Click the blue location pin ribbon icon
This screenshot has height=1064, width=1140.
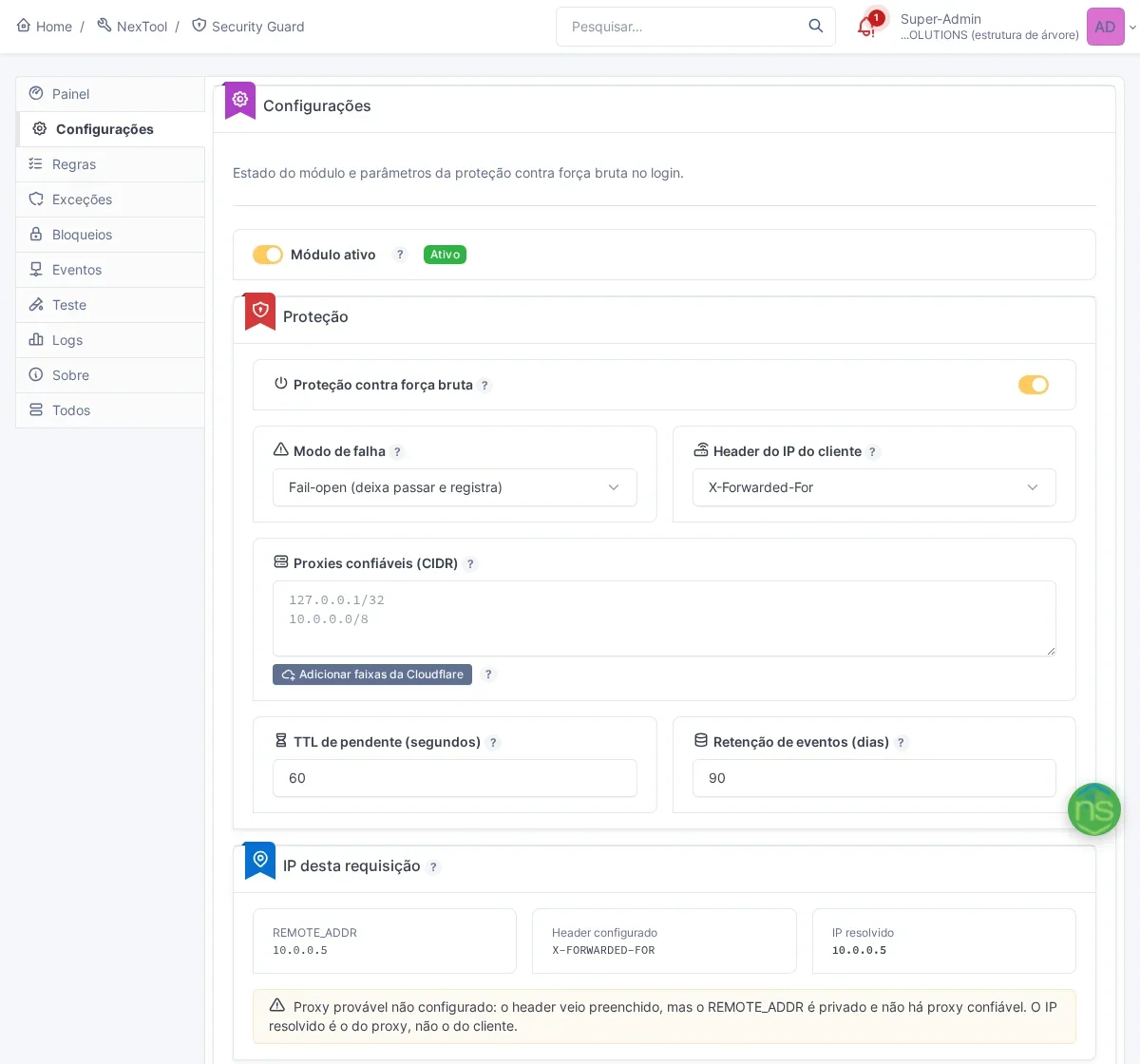click(260, 860)
